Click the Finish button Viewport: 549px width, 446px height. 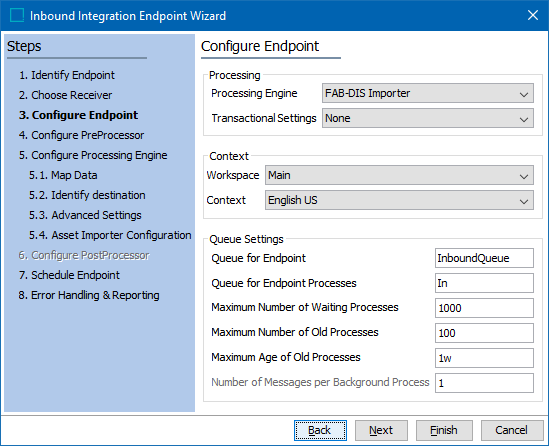point(444,430)
